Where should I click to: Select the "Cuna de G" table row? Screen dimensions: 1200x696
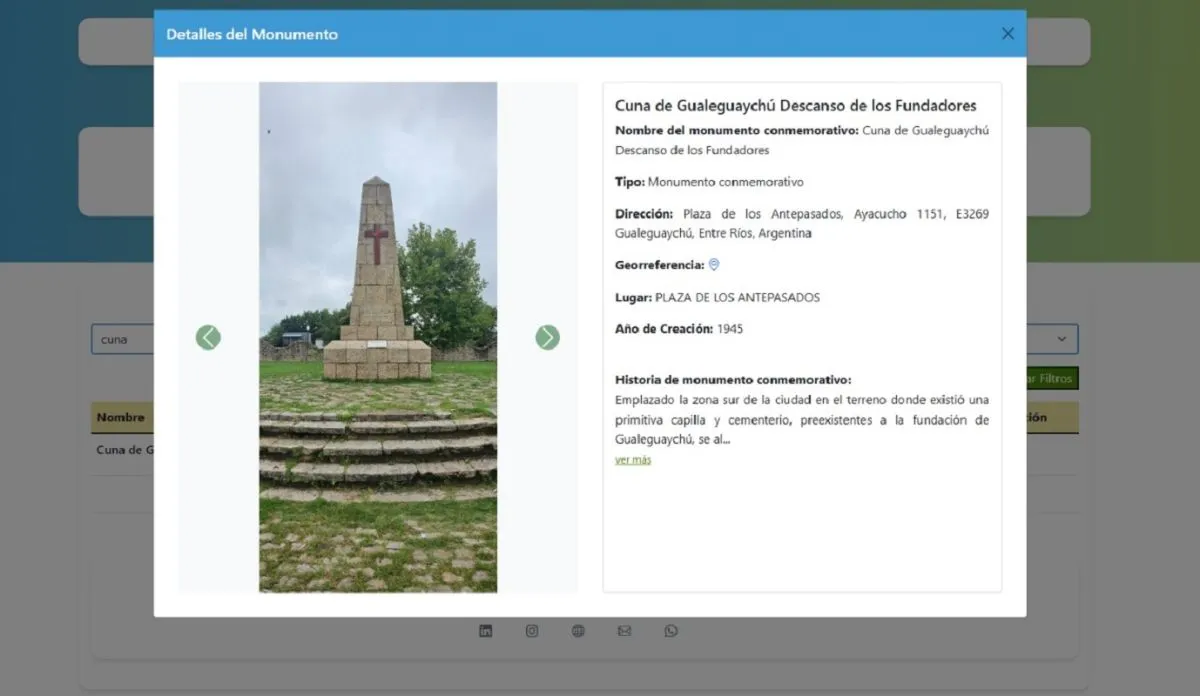[124, 450]
